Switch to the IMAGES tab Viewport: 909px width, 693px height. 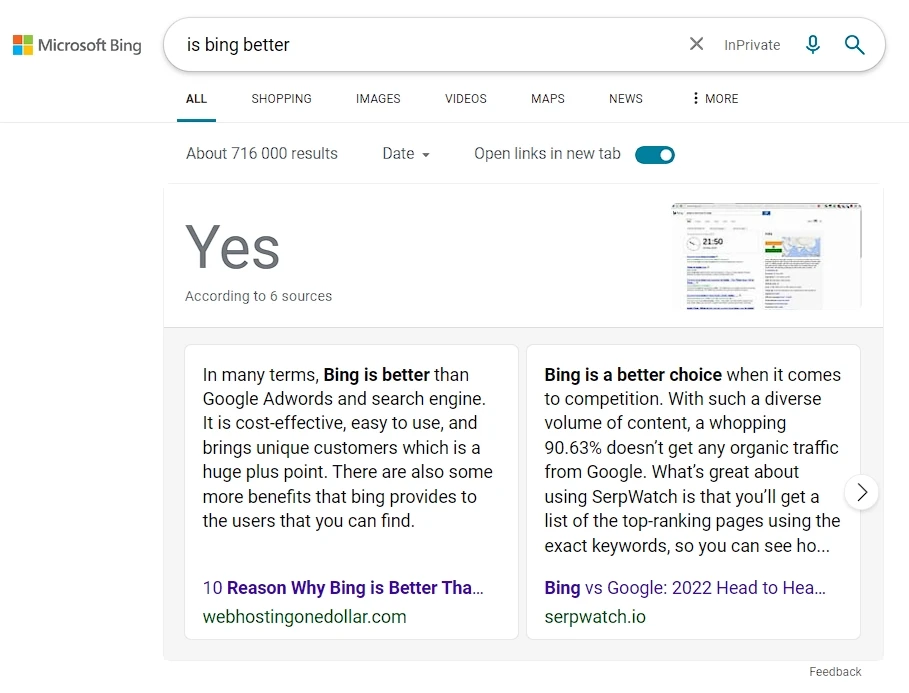(x=378, y=99)
